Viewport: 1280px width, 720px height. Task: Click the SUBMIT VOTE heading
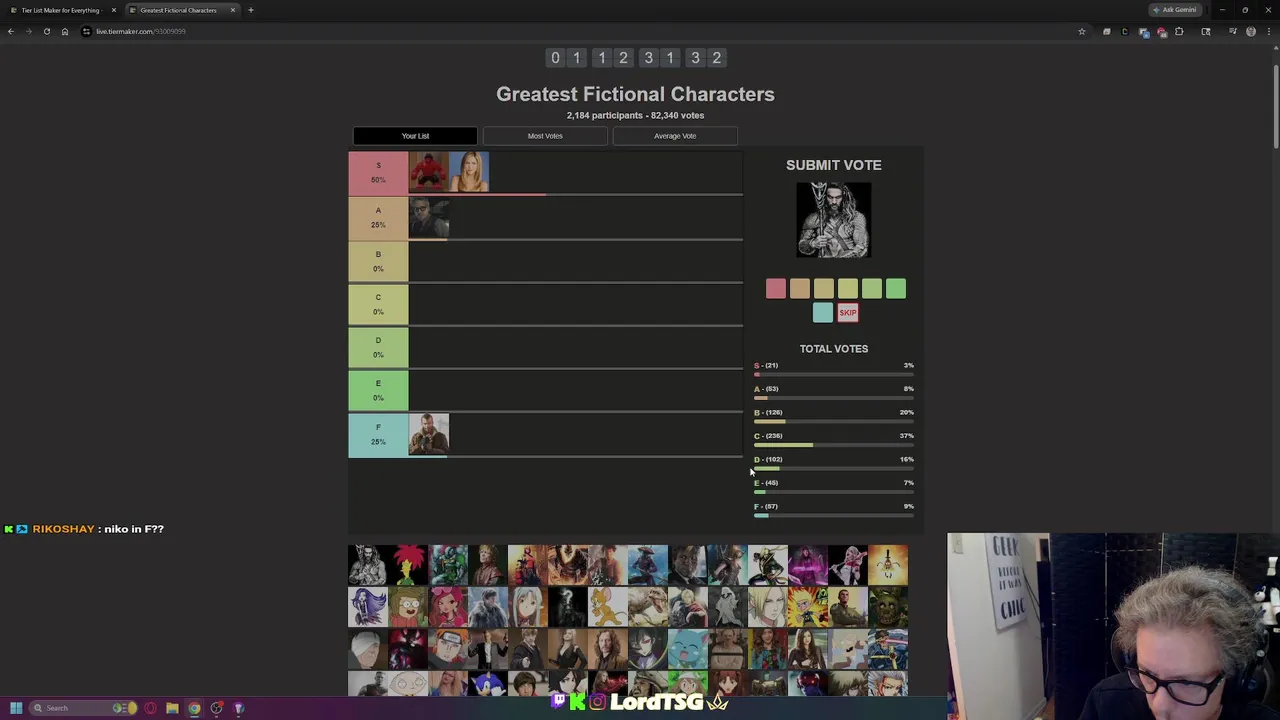click(x=834, y=165)
